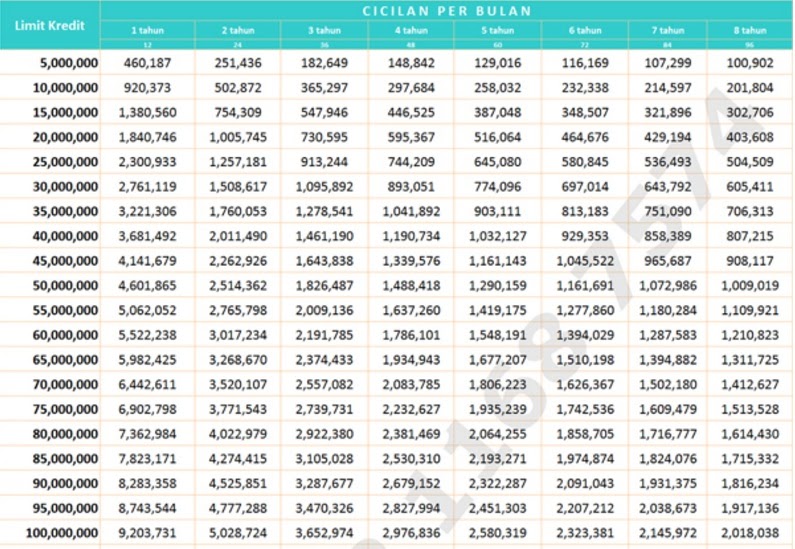Select the 6 tahun column header

(585, 30)
